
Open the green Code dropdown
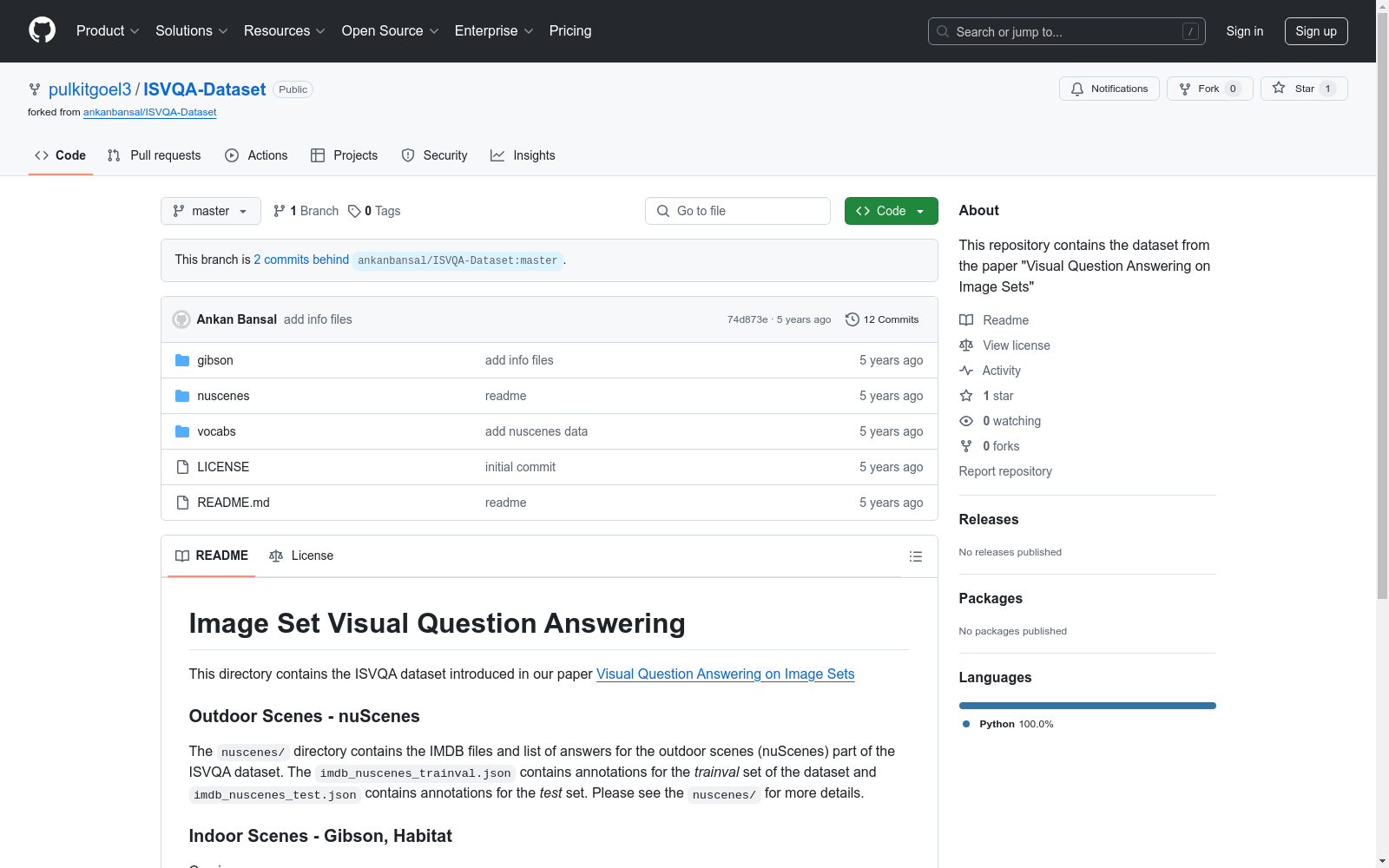point(891,211)
